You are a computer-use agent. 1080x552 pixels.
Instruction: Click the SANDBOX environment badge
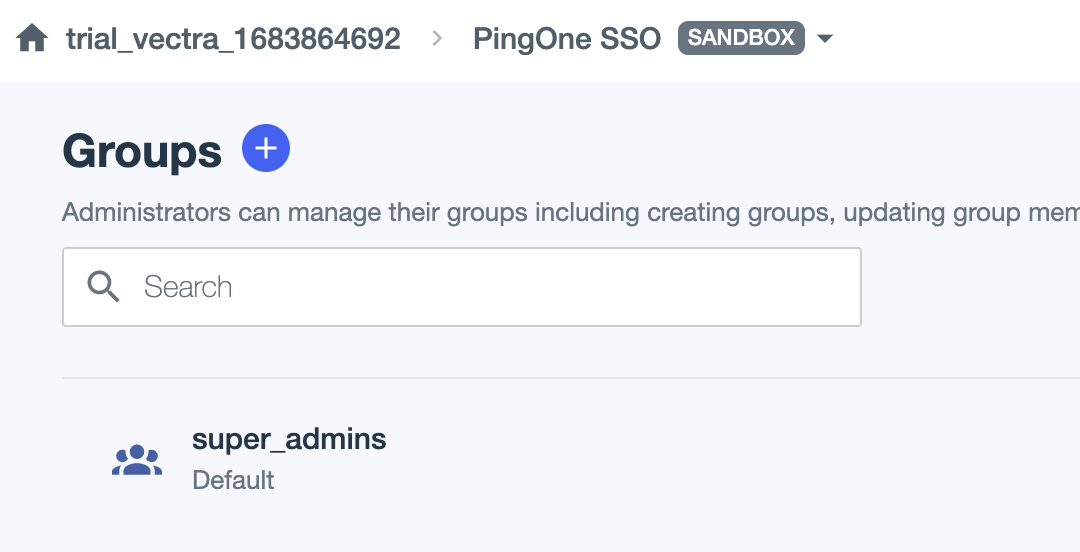tap(740, 38)
